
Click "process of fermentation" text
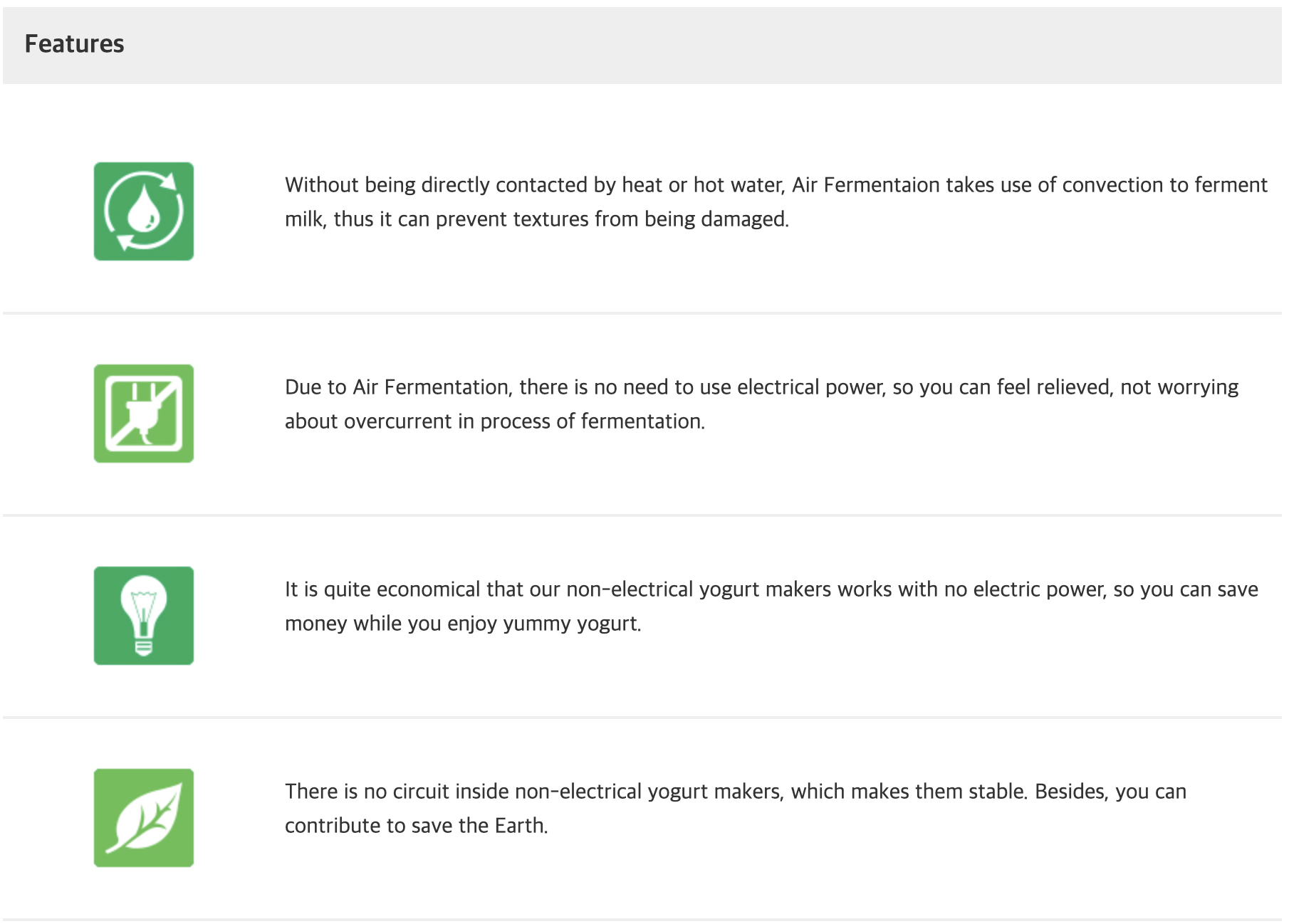click(592, 421)
